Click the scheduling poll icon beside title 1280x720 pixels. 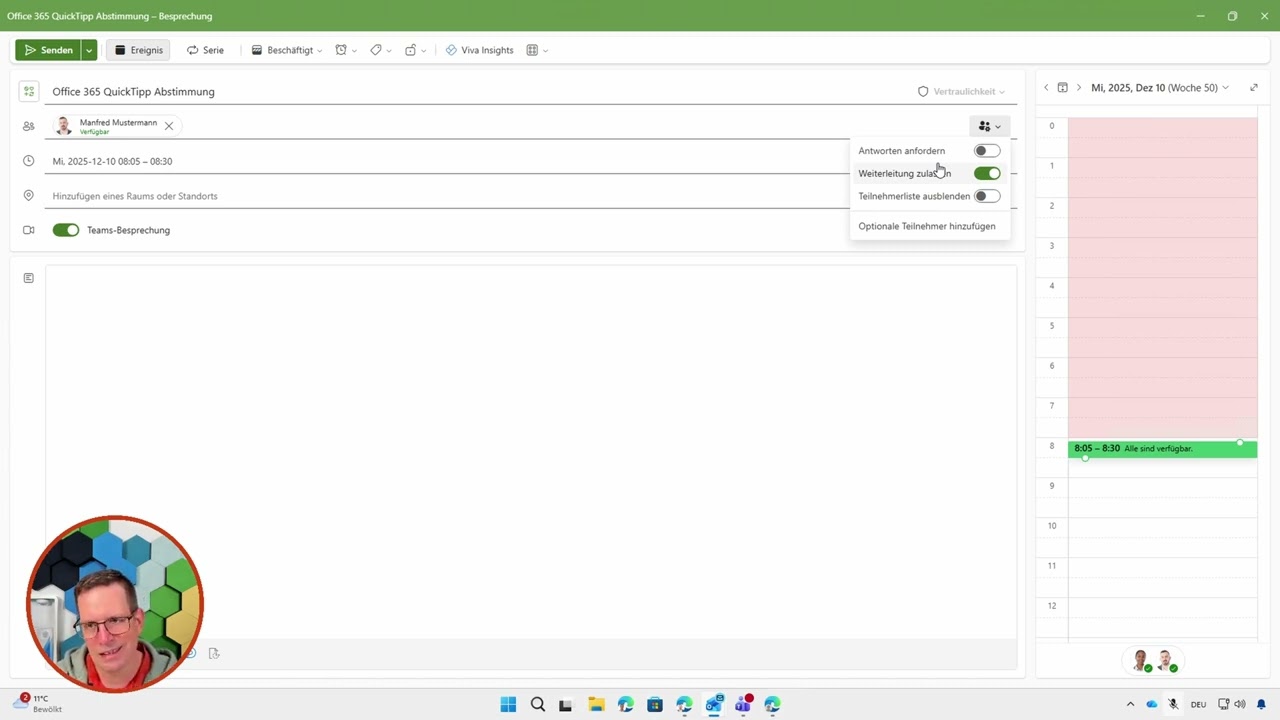(29, 91)
